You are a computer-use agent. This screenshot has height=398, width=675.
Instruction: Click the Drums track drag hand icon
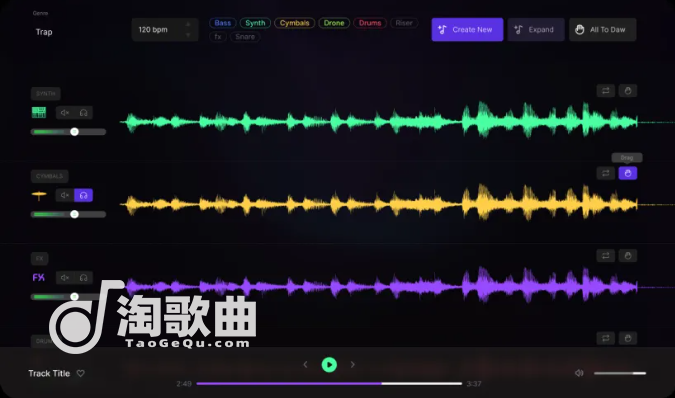628,338
